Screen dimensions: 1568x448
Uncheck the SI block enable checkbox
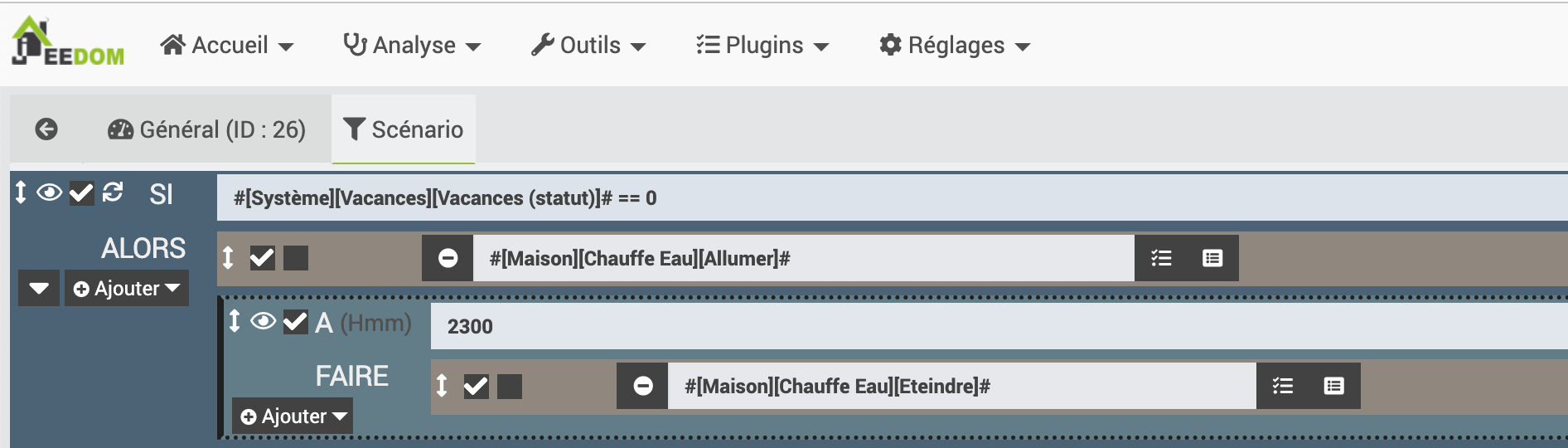tap(81, 193)
